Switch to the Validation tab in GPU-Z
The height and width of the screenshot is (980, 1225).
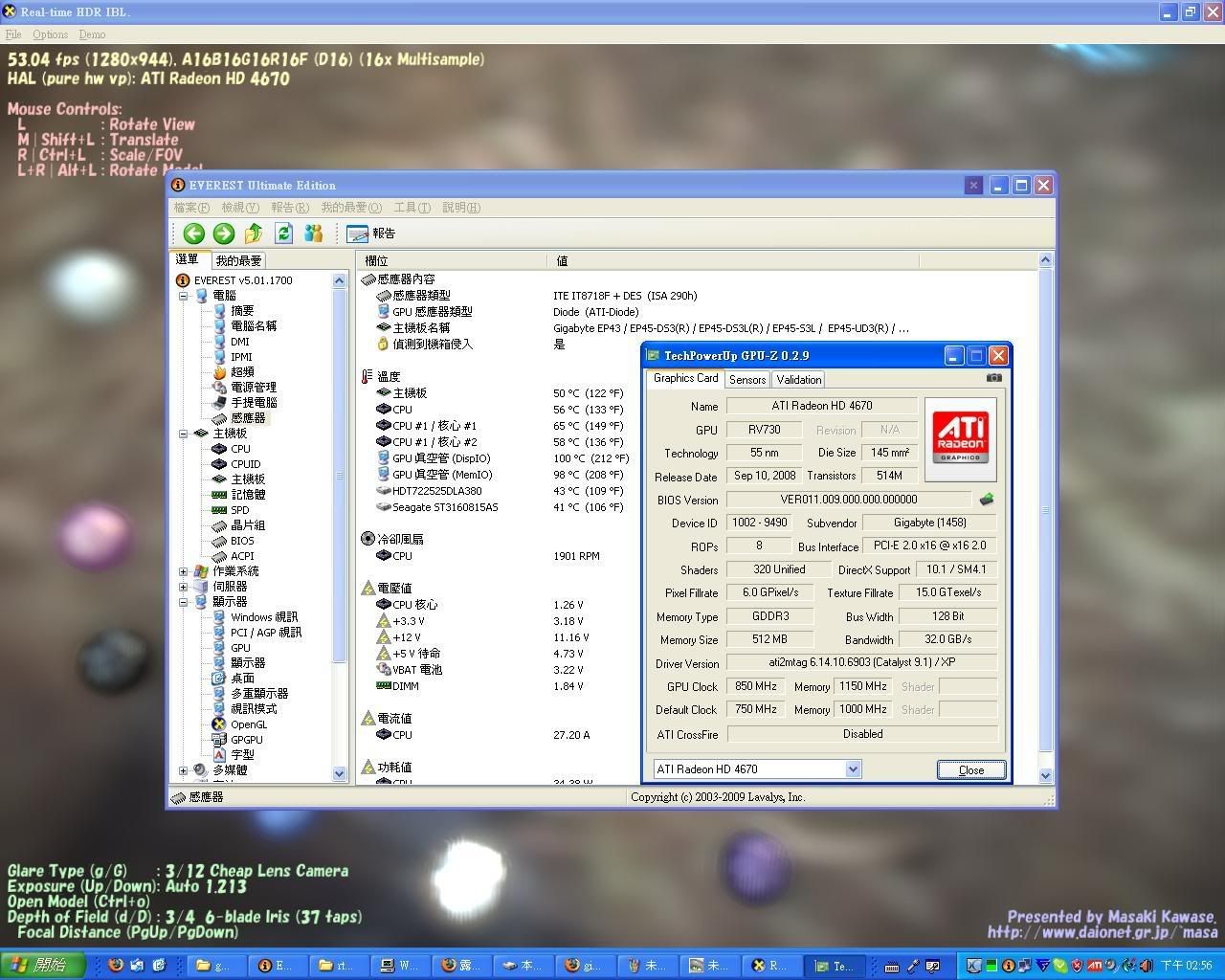(x=799, y=379)
